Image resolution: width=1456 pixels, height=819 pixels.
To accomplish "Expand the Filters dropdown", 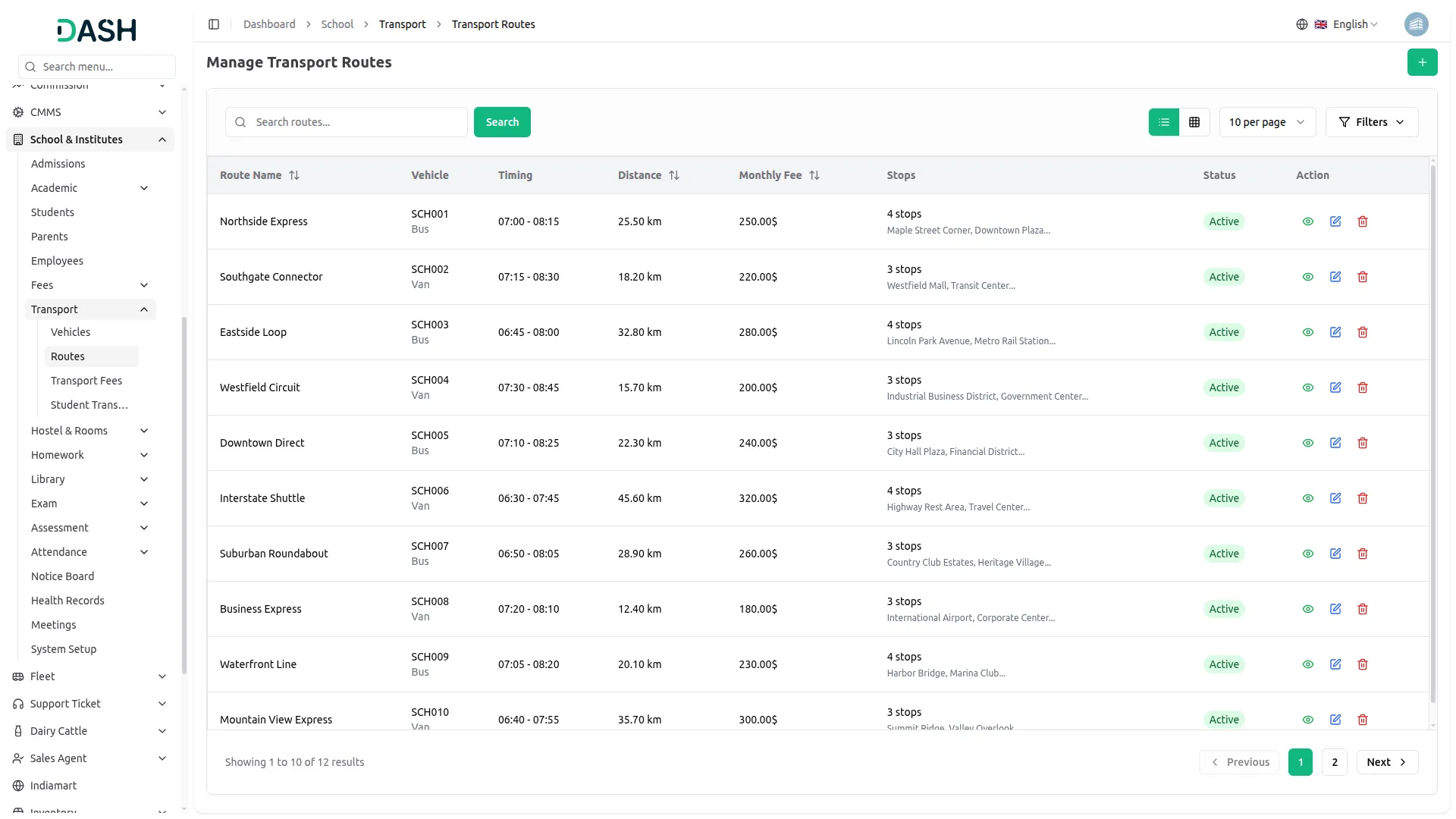I will point(1371,122).
